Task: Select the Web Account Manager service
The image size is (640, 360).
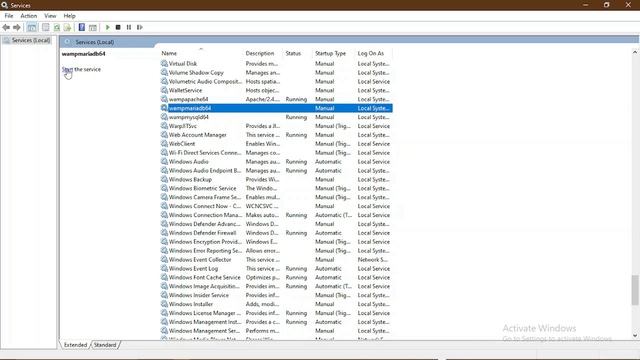Action: (x=198, y=135)
